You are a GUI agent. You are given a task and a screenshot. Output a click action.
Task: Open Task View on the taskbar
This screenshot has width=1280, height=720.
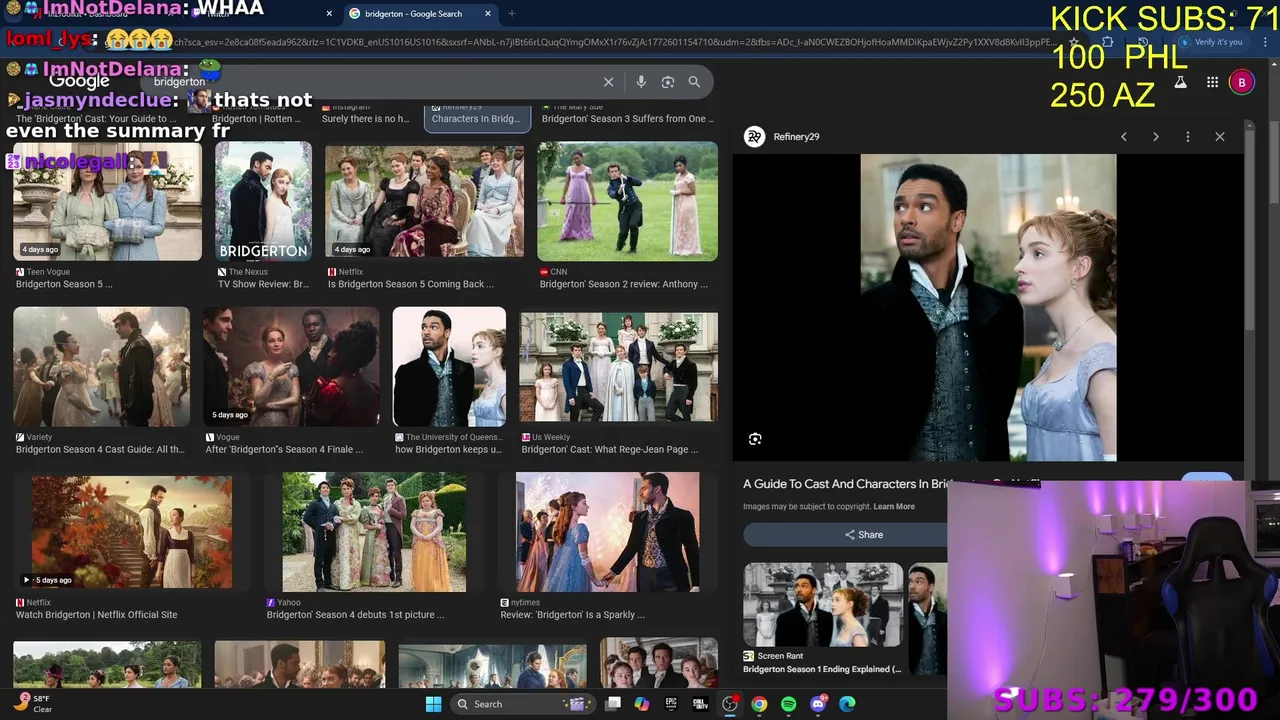click(x=613, y=704)
